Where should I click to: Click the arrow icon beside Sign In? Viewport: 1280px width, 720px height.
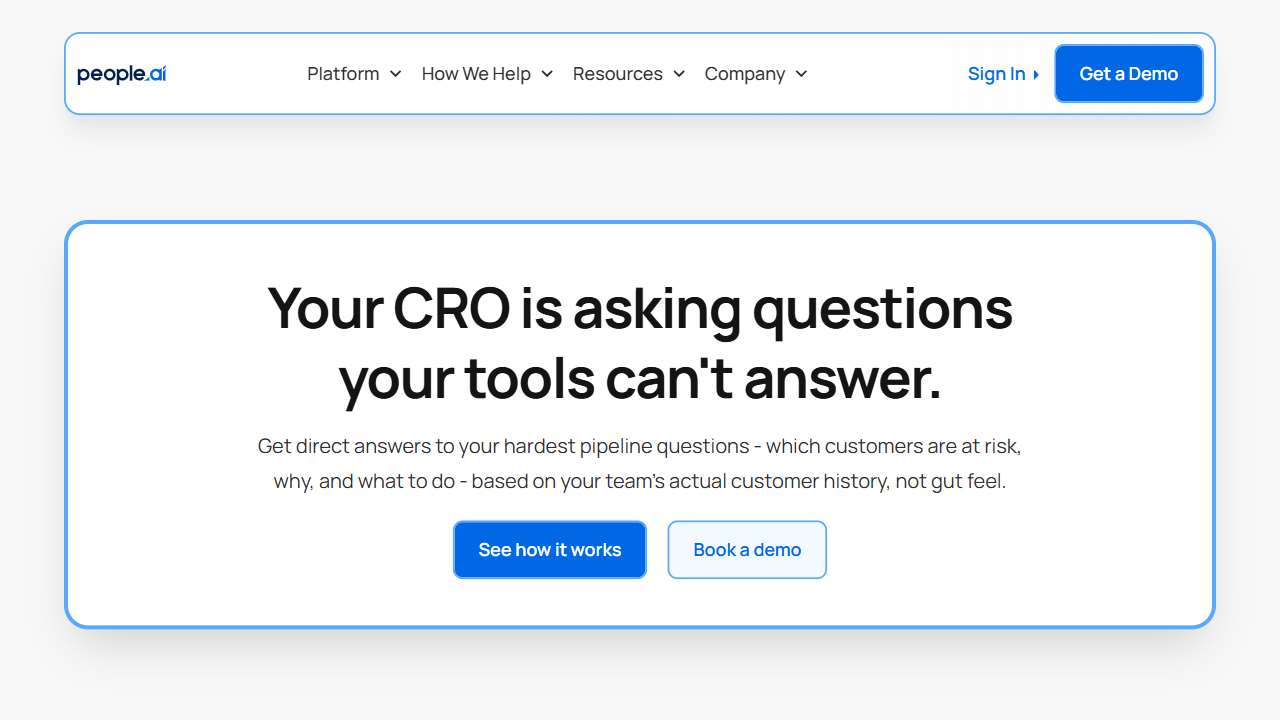pos(1036,75)
